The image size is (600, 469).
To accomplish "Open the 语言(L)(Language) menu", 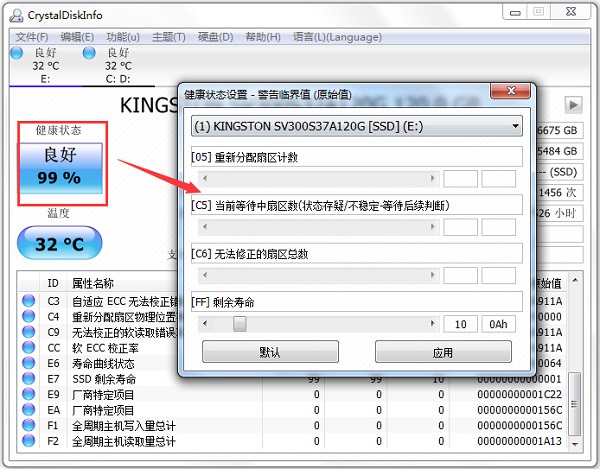I will pyautogui.click(x=337, y=37).
